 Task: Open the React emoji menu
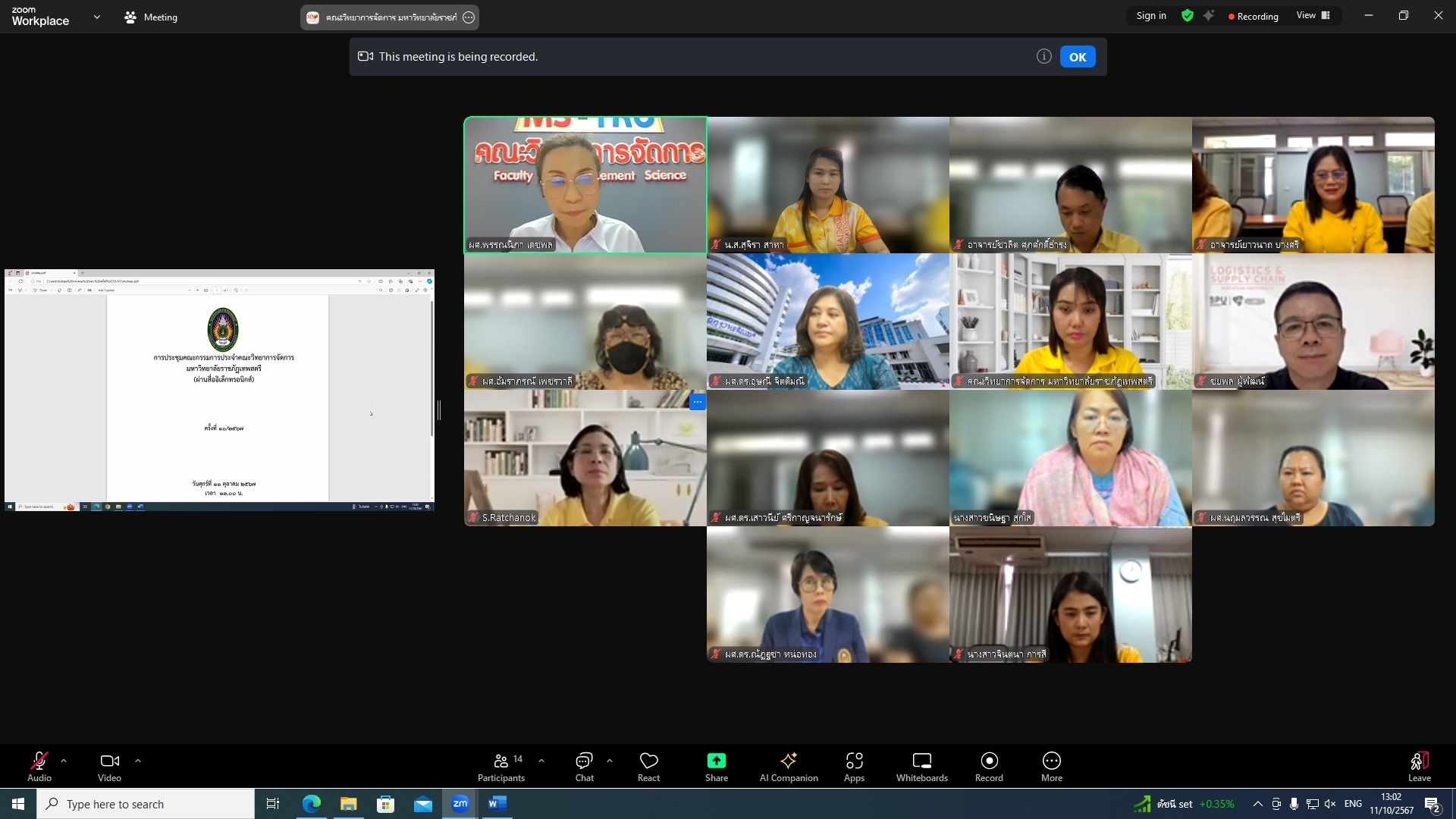[x=648, y=766]
